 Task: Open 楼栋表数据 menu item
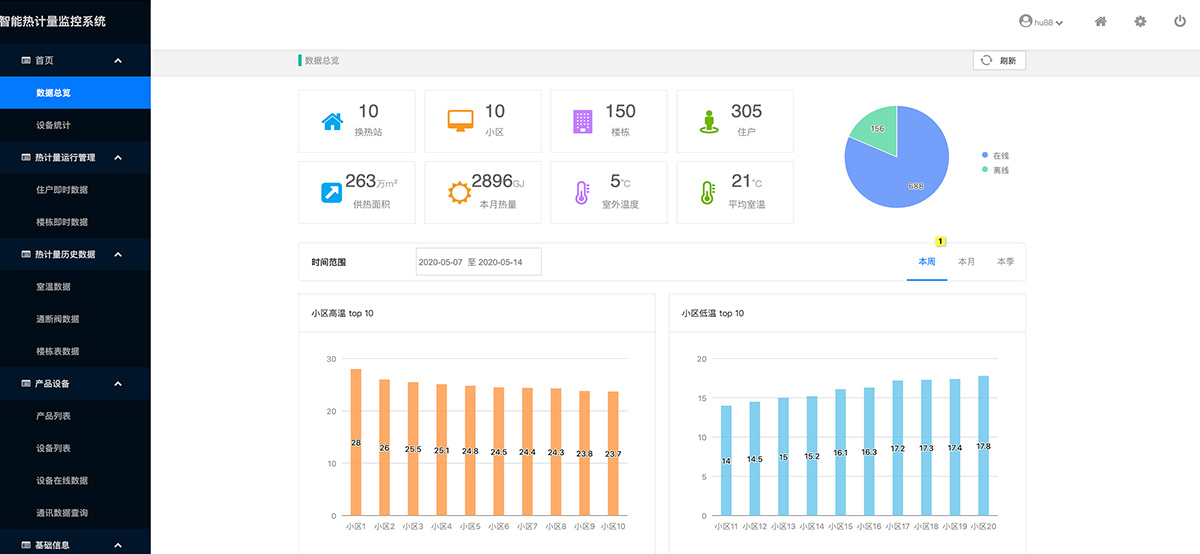[x=75, y=351]
